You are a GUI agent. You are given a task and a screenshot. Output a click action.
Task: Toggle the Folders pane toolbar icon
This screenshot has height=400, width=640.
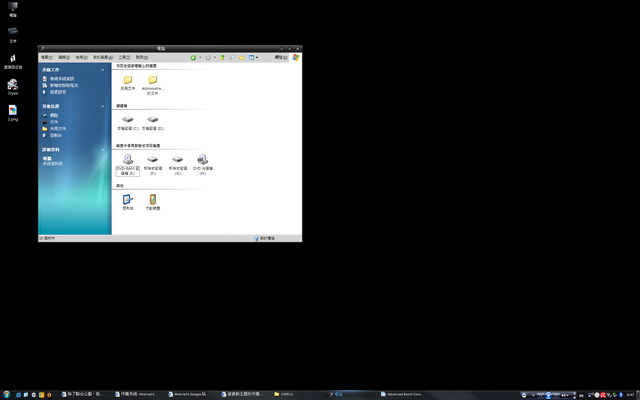(x=242, y=58)
